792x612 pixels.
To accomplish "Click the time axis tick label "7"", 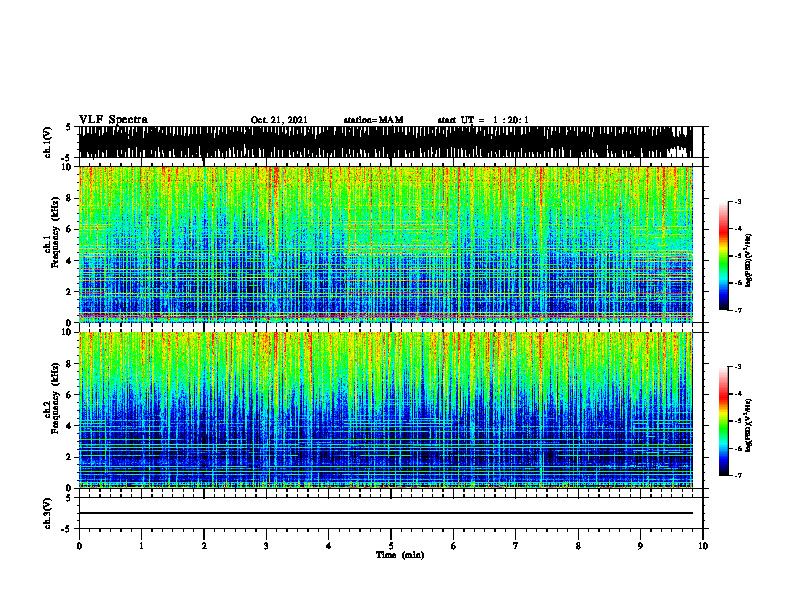I will tap(516, 546).
